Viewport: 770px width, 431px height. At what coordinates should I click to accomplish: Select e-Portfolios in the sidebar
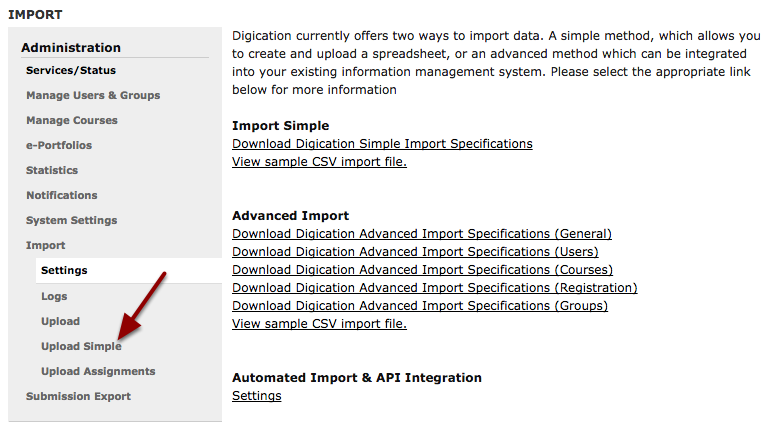59,145
